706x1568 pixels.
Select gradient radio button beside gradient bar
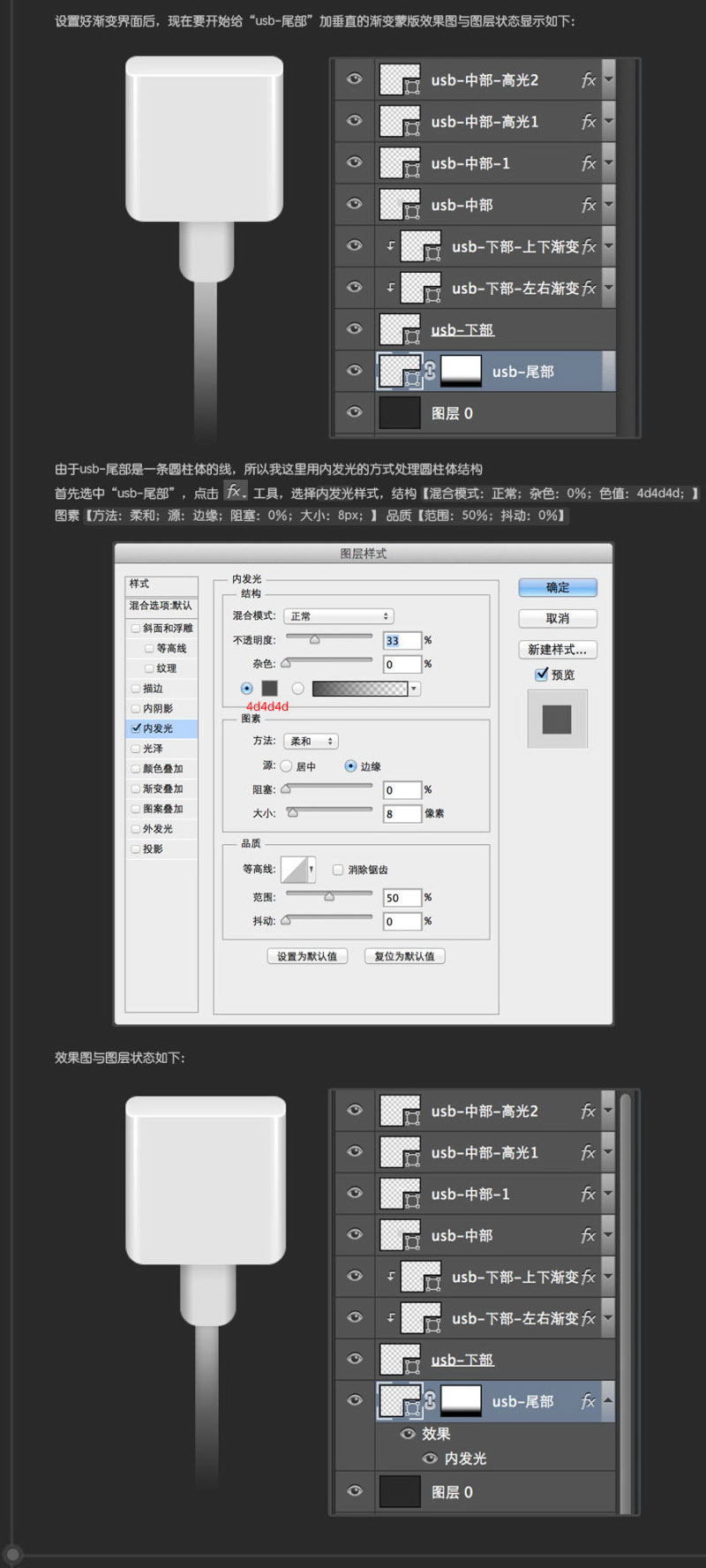point(297,689)
